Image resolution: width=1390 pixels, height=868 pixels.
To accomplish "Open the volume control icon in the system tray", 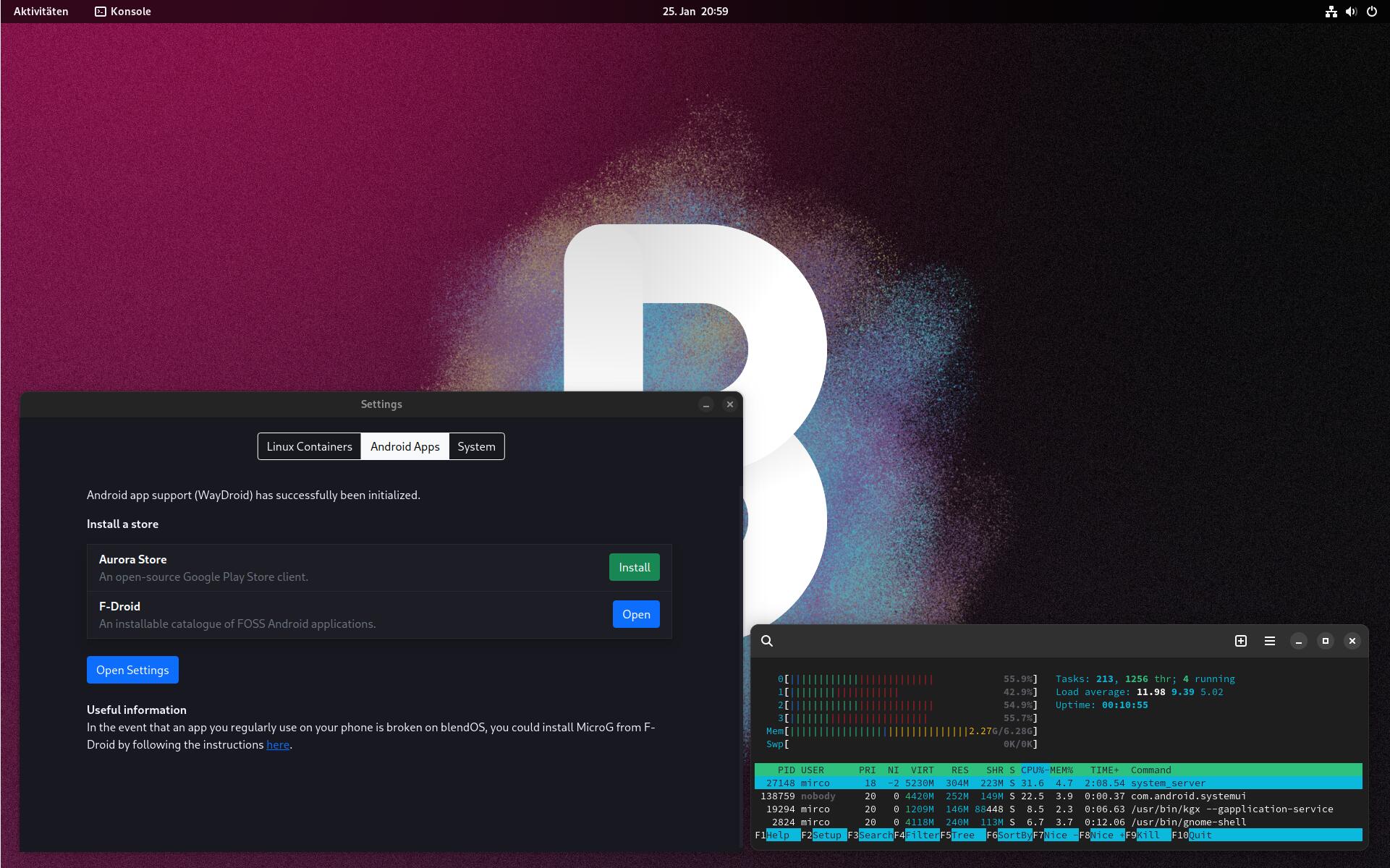I will pos(1351,11).
